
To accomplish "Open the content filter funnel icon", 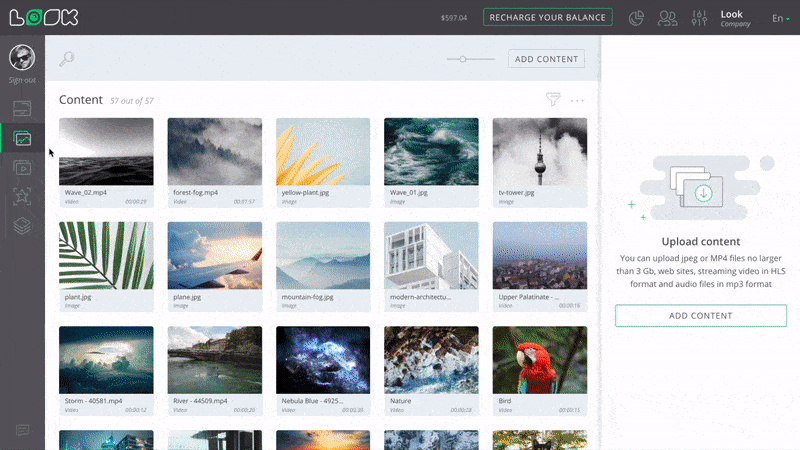I will click(553, 100).
